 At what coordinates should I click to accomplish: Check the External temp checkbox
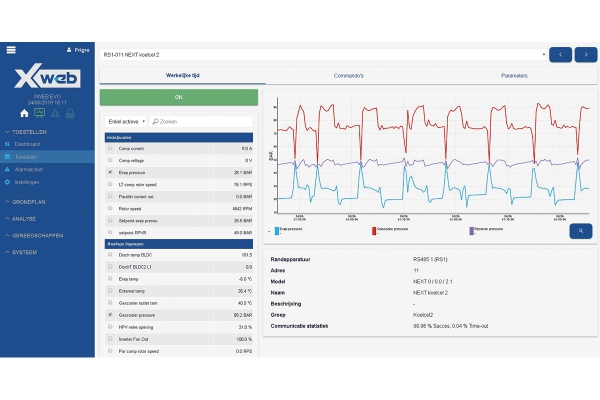[110, 291]
